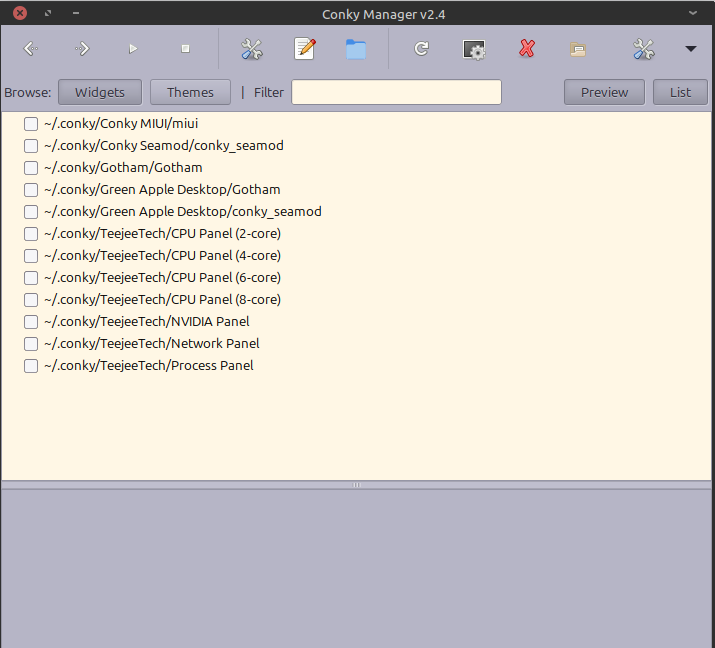The image size is (715, 648).
Task: Grab the pane splitter handle below list
Action: tap(356, 485)
